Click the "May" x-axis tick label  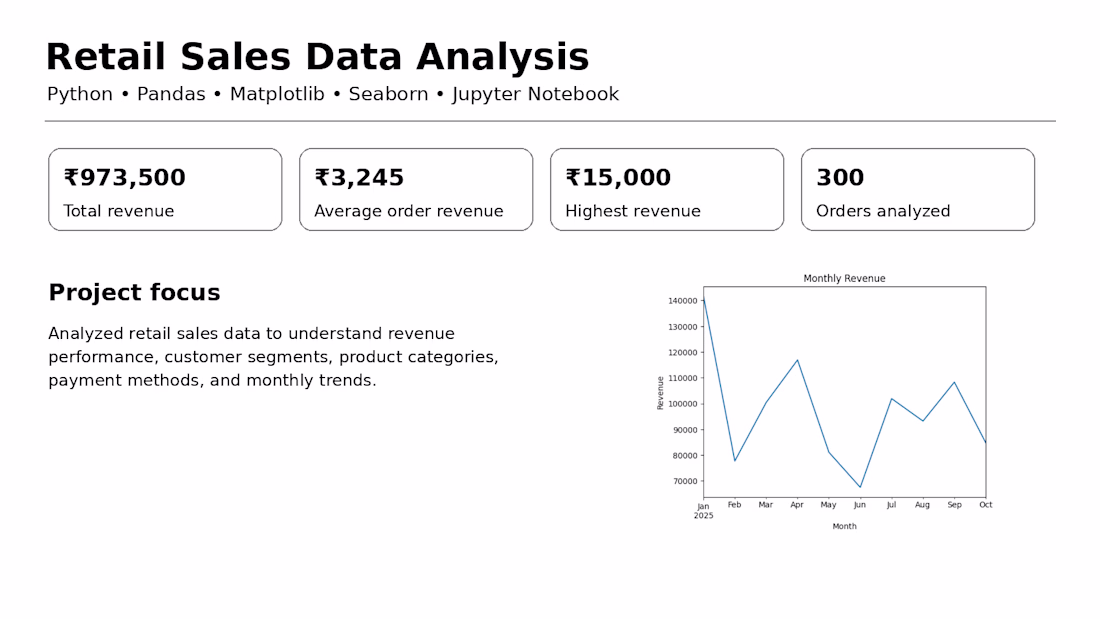(829, 505)
